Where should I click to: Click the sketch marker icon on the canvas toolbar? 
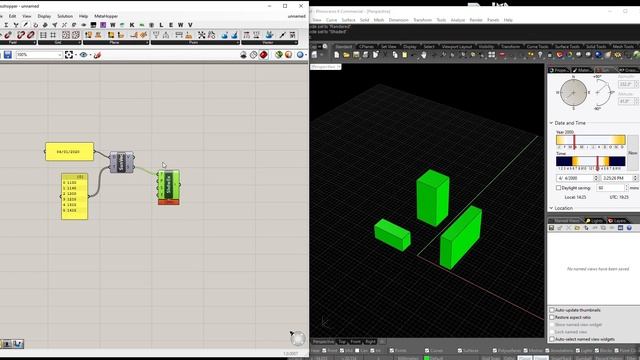(97, 55)
